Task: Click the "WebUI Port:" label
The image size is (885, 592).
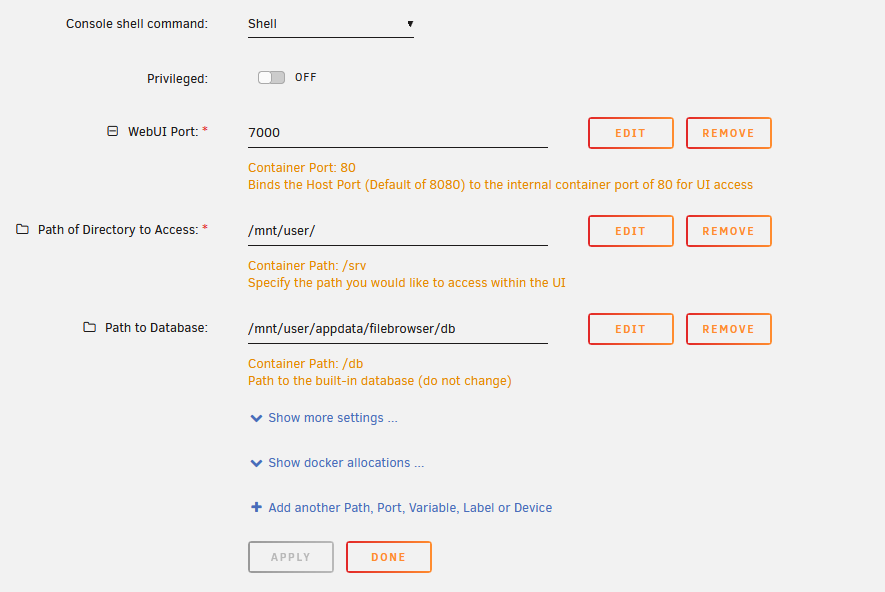Action: 163,132
